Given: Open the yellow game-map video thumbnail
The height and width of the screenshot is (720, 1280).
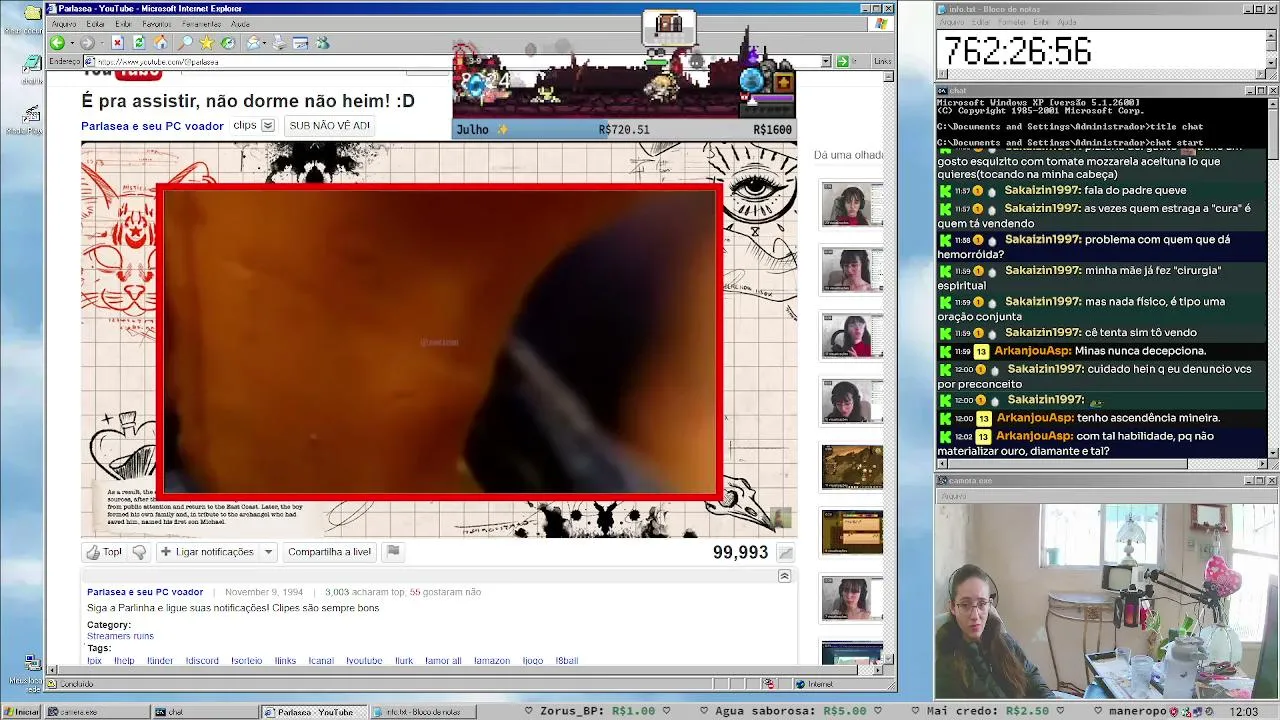Looking at the screenshot, I should pos(852,466).
